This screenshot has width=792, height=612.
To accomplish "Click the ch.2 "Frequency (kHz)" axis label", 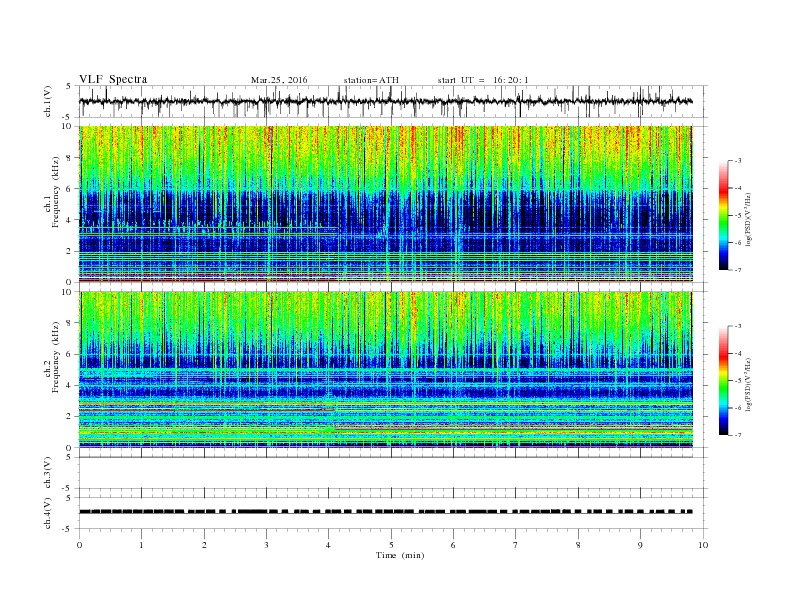I will click(55, 358).
